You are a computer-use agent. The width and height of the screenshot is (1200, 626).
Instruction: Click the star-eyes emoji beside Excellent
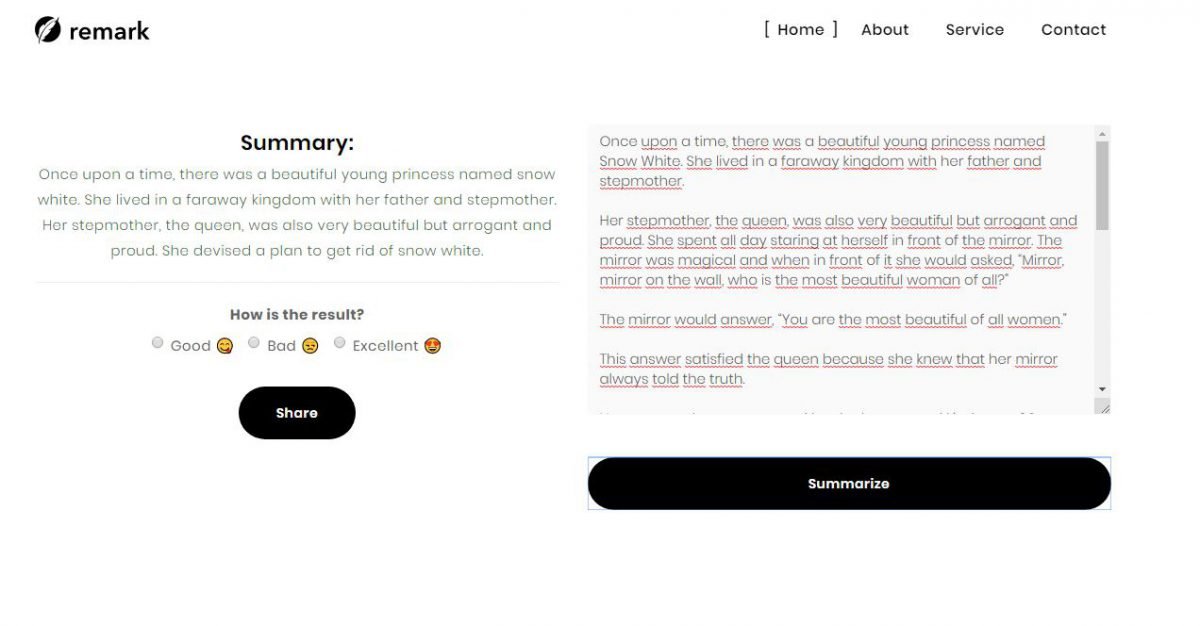point(432,346)
